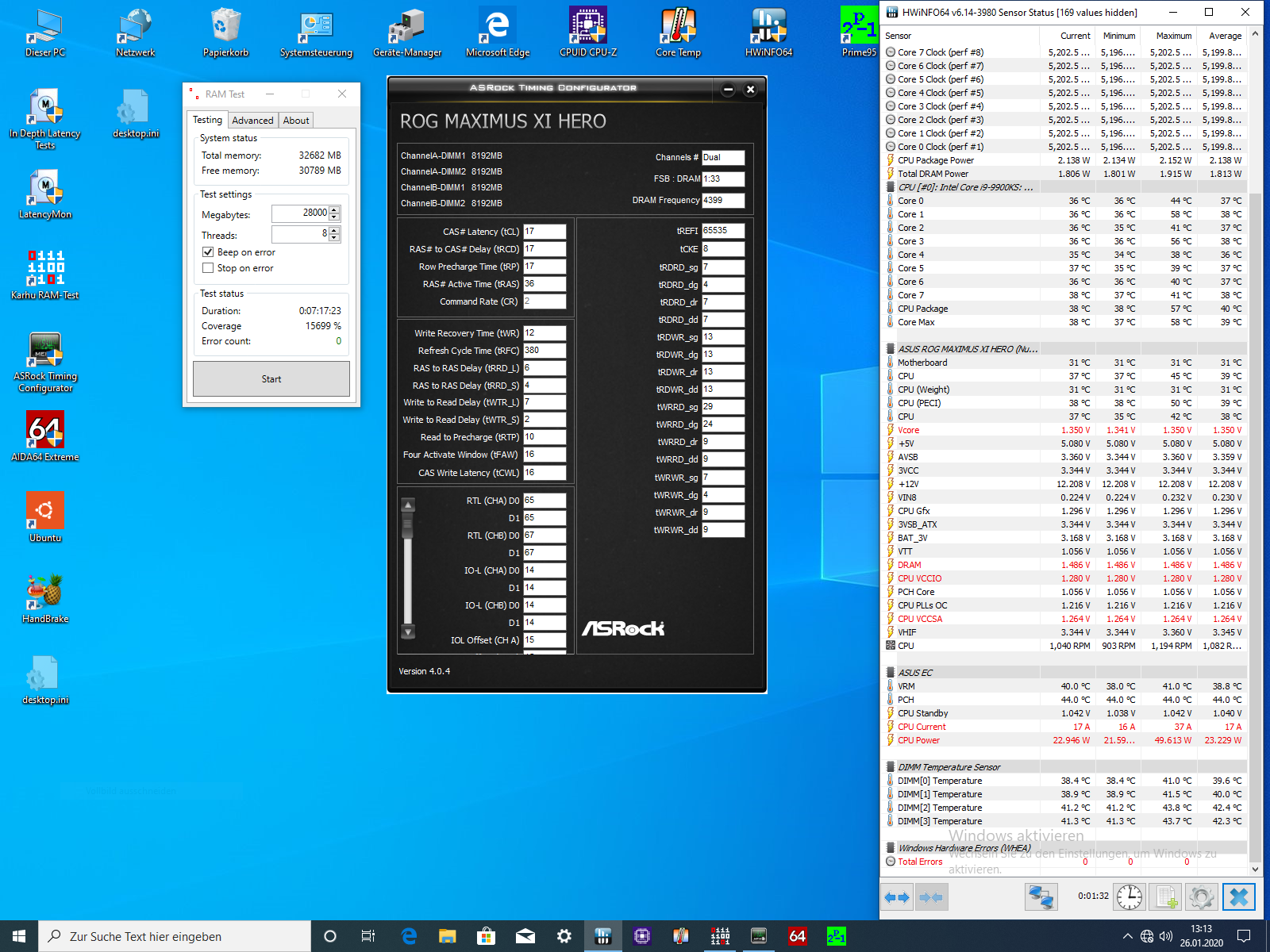Click the Refresh Cycle Time (tRFC) field

545,351
